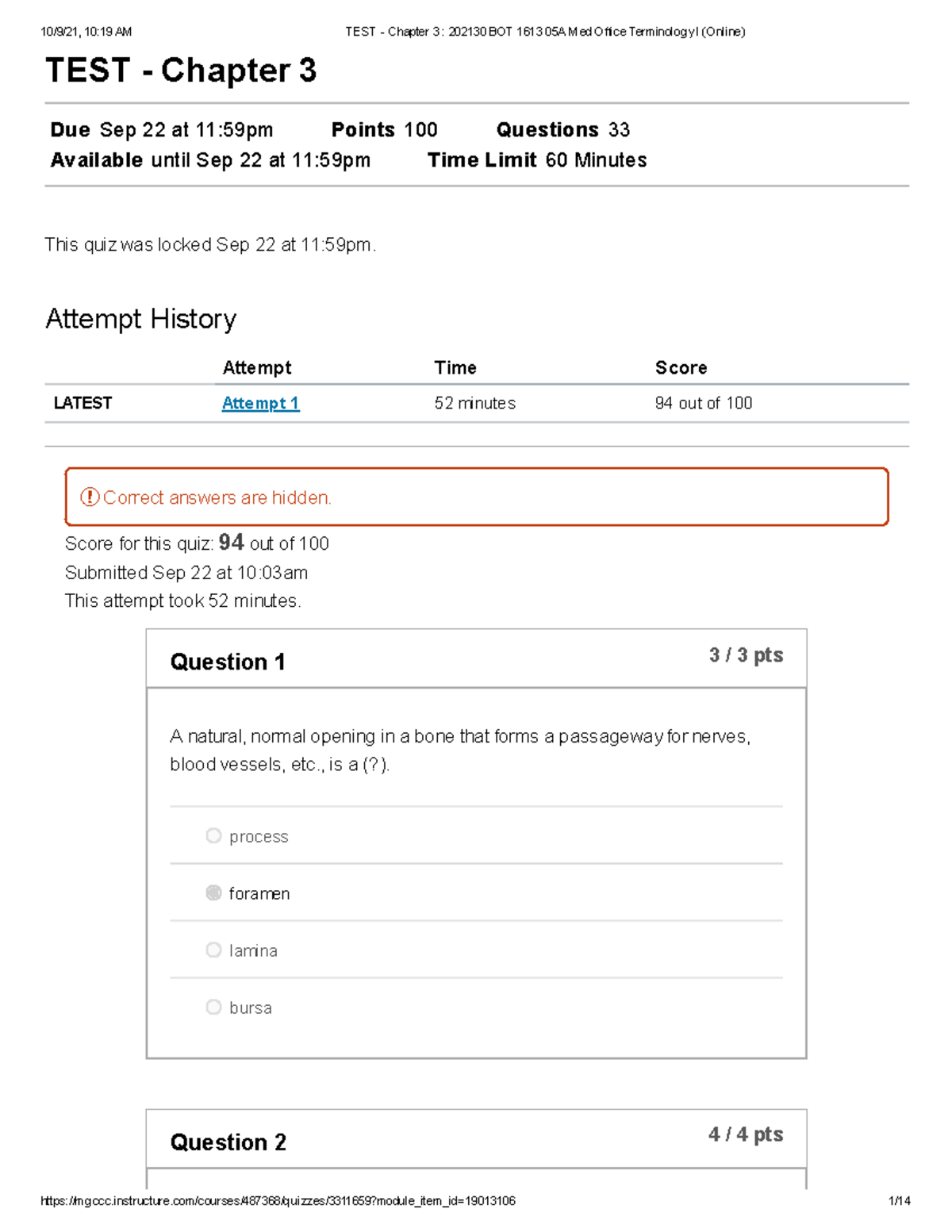The image size is (952, 1232).
Task: Click the Time Limit 60 Minutes text
Action: [x=537, y=160]
